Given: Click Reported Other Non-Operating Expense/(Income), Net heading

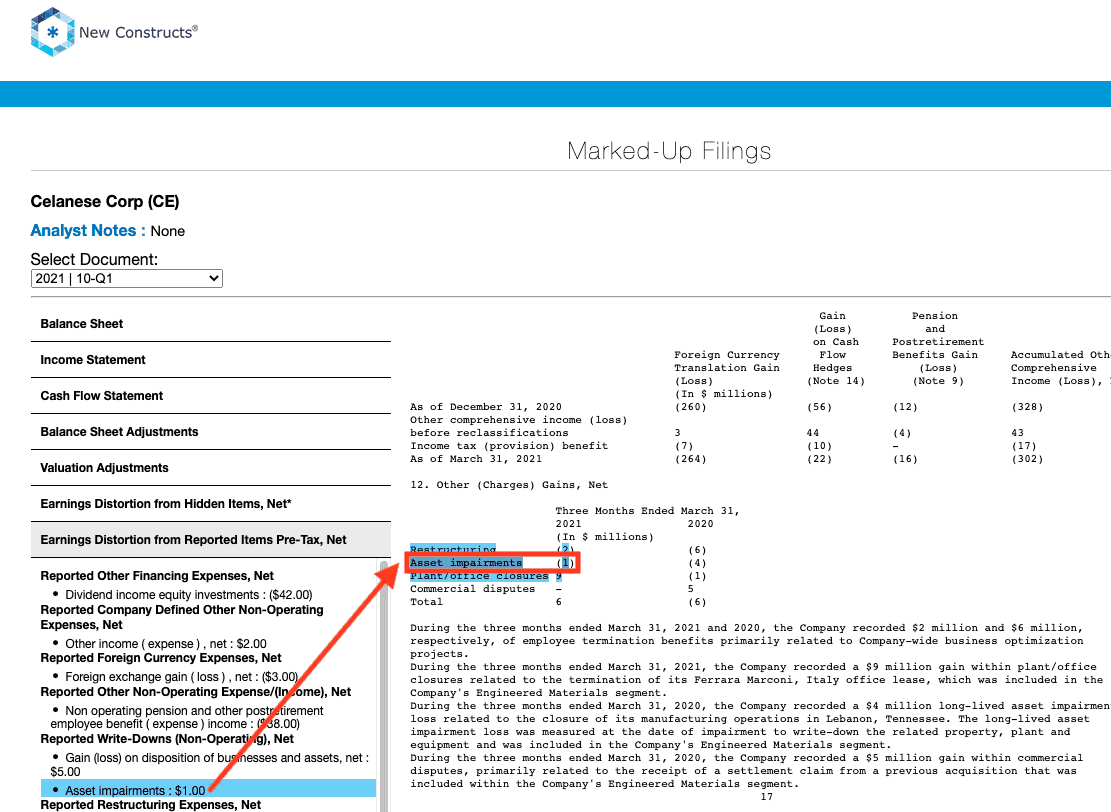Looking at the screenshot, I should 196,692.
